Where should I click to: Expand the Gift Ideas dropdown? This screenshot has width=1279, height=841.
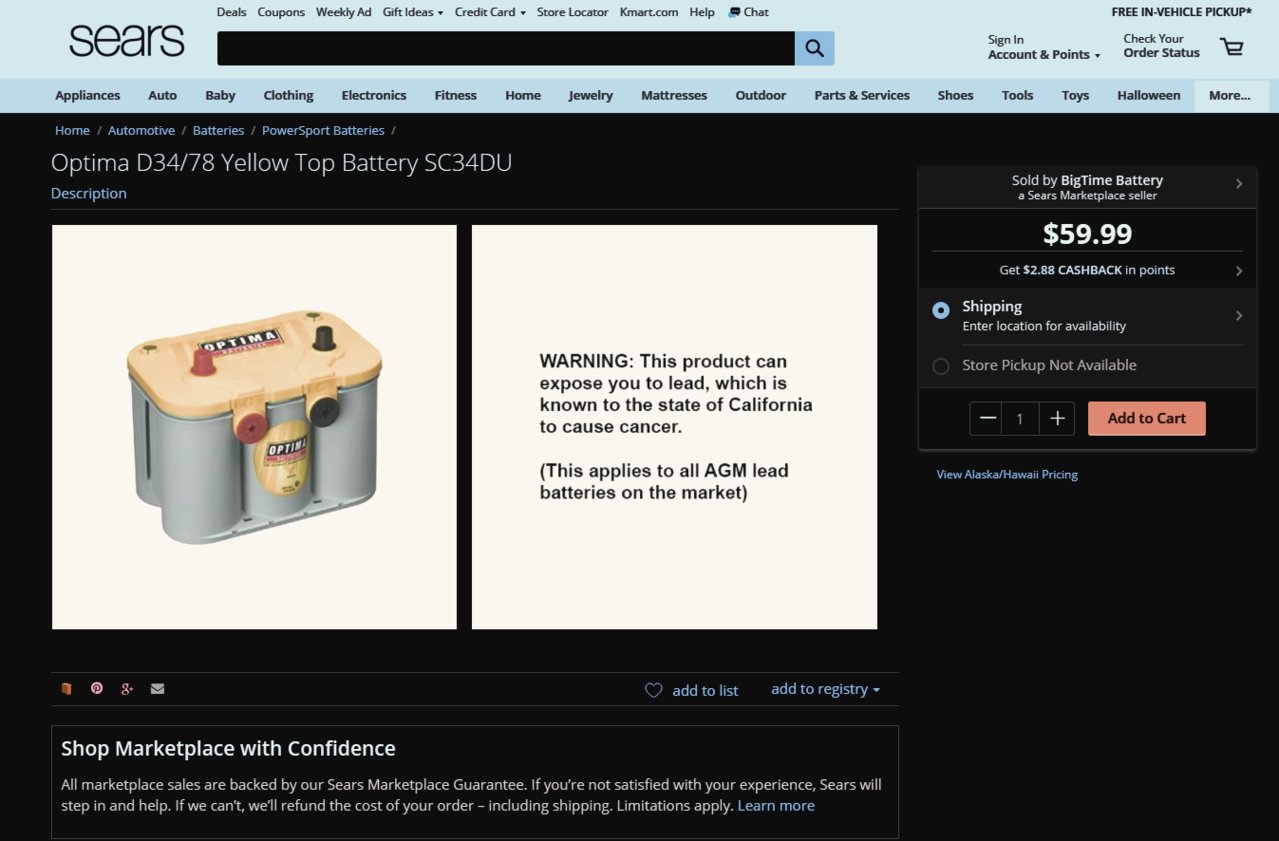pyautogui.click(x=413, y=12)
